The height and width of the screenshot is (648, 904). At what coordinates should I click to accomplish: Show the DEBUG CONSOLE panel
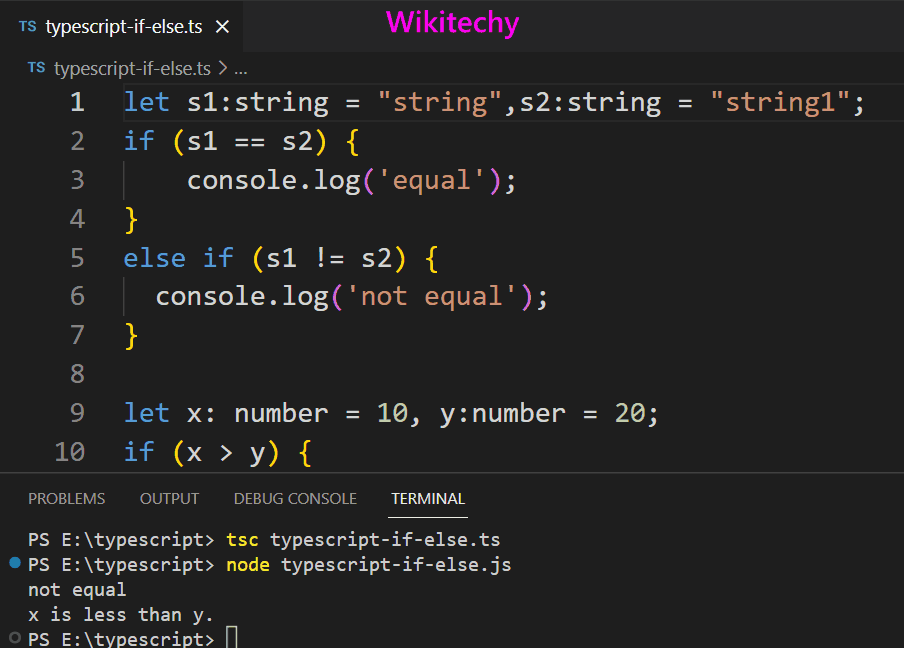click(x=295, y=498)
